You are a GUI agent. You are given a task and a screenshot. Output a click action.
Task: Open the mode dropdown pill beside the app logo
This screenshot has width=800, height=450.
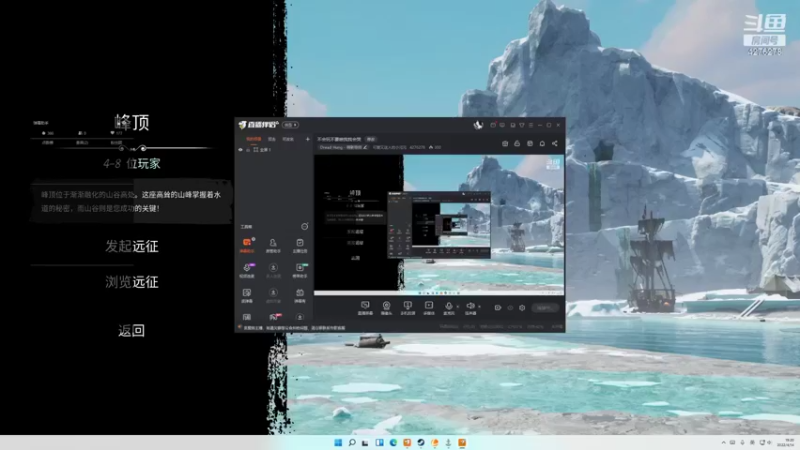291,125
